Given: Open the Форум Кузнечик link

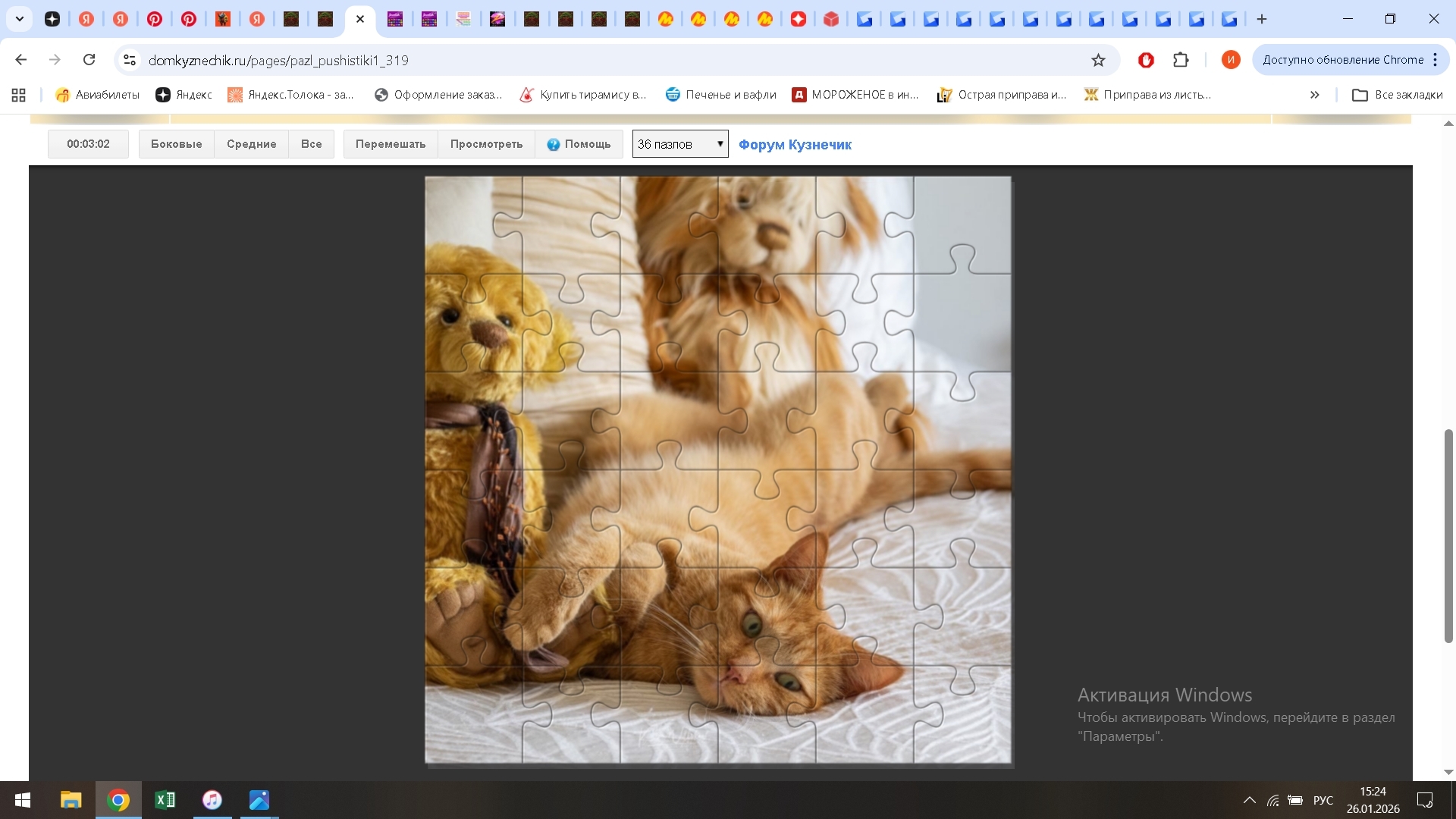Looking at the screenshot, I should click(795, 145).
